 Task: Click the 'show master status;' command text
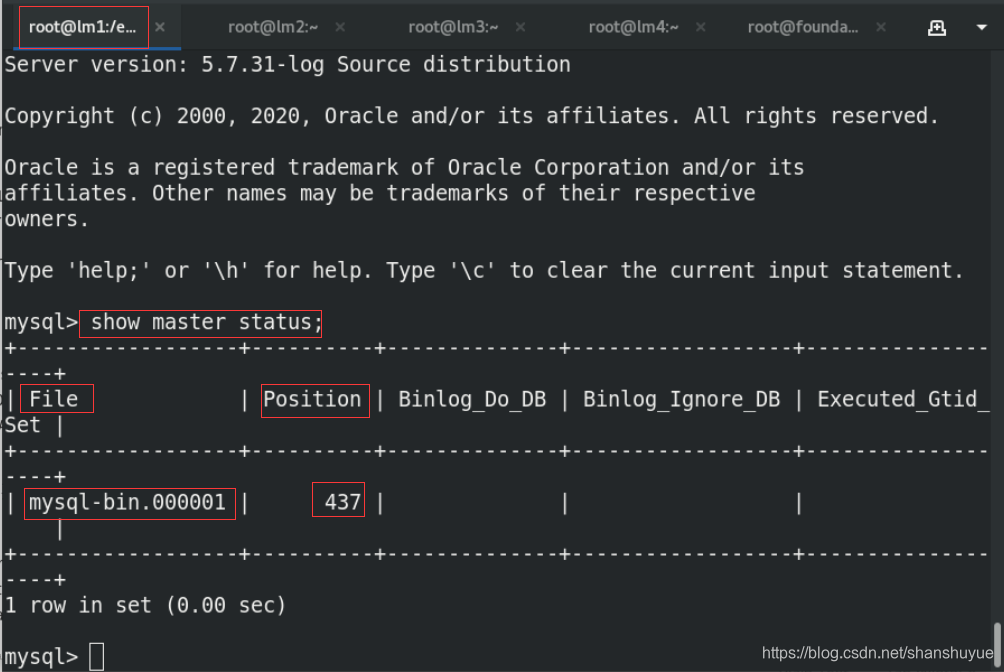(206, 322)
